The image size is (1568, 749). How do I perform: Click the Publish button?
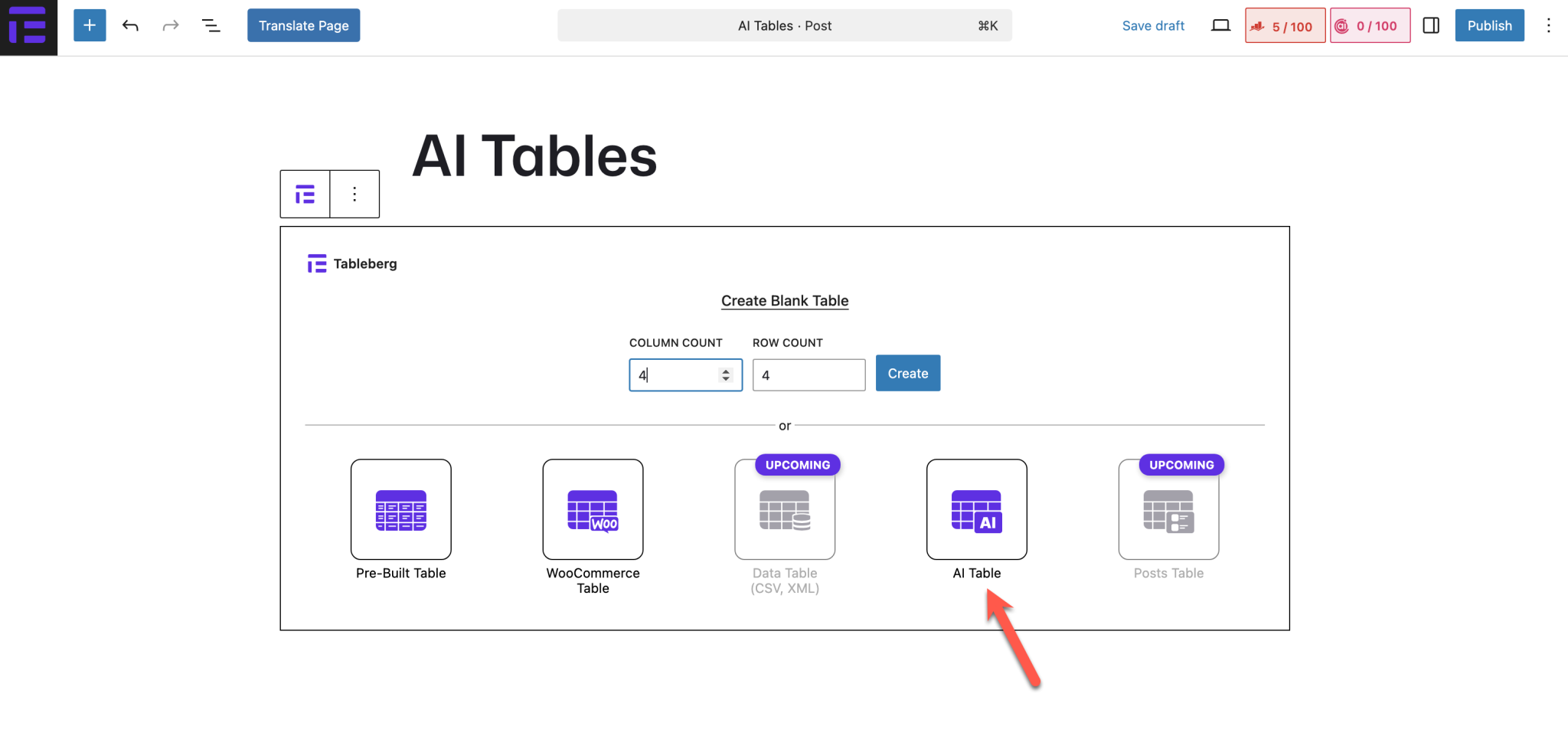pos(1489,25)
